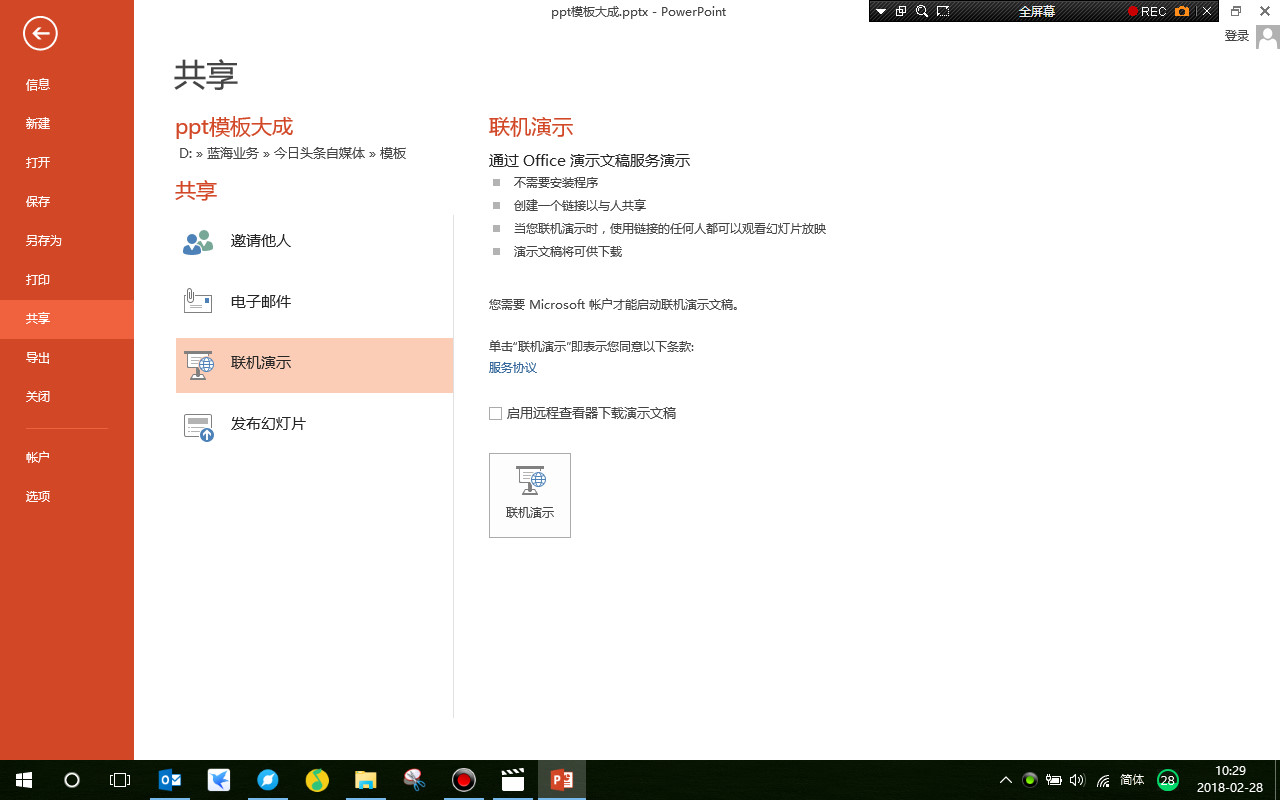Screen dimensions: 1280x800
Task: Open the 电子邮件 envelope icon
Action: pos(197,301)
